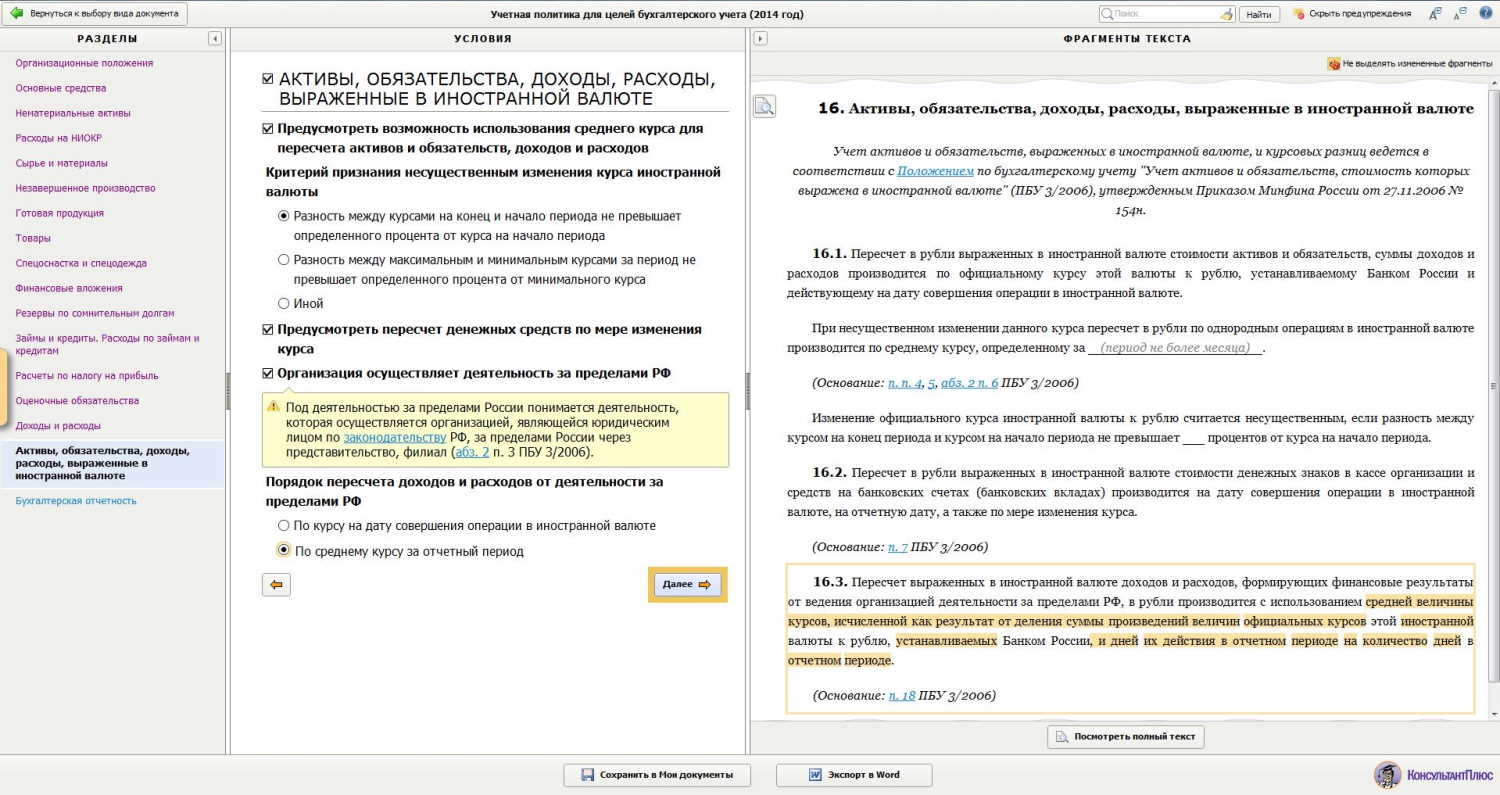This screenshot has height=795, width=1500.
Task: Expand the Условия panel with arrow
Action: (760, 38)
